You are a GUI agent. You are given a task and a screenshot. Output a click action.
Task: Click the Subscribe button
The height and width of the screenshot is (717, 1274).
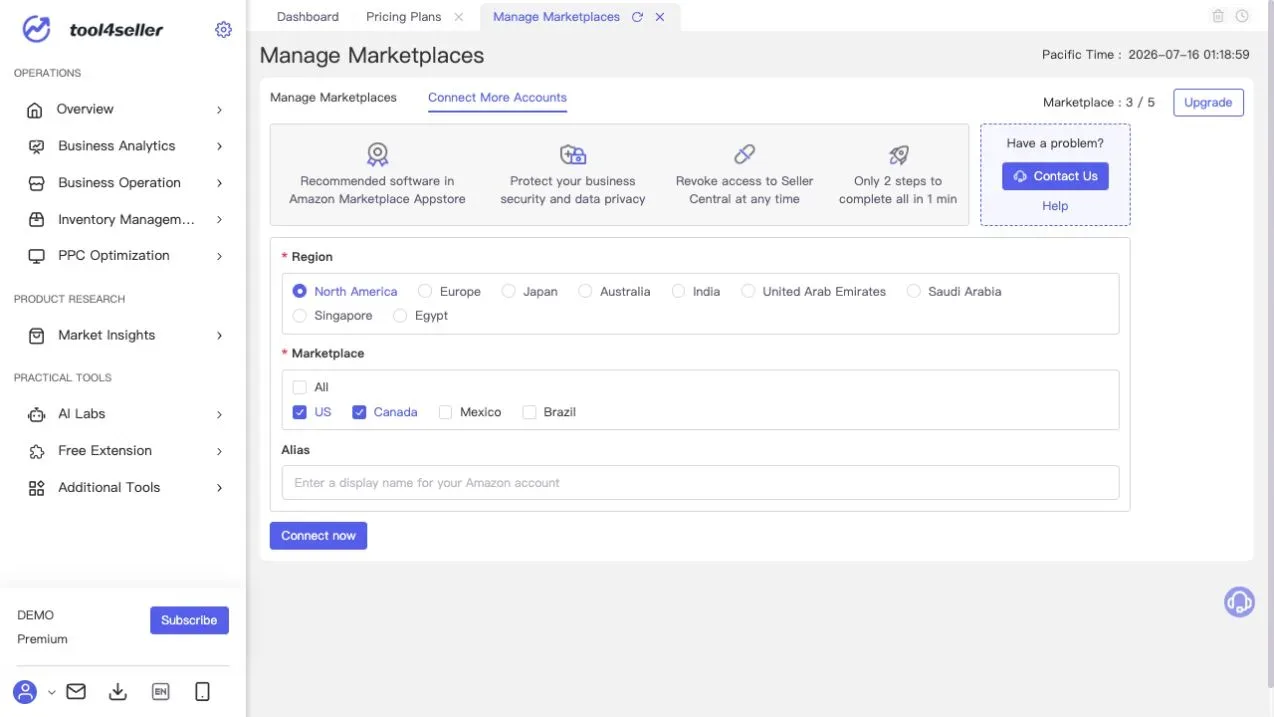(x=189, y=620)
